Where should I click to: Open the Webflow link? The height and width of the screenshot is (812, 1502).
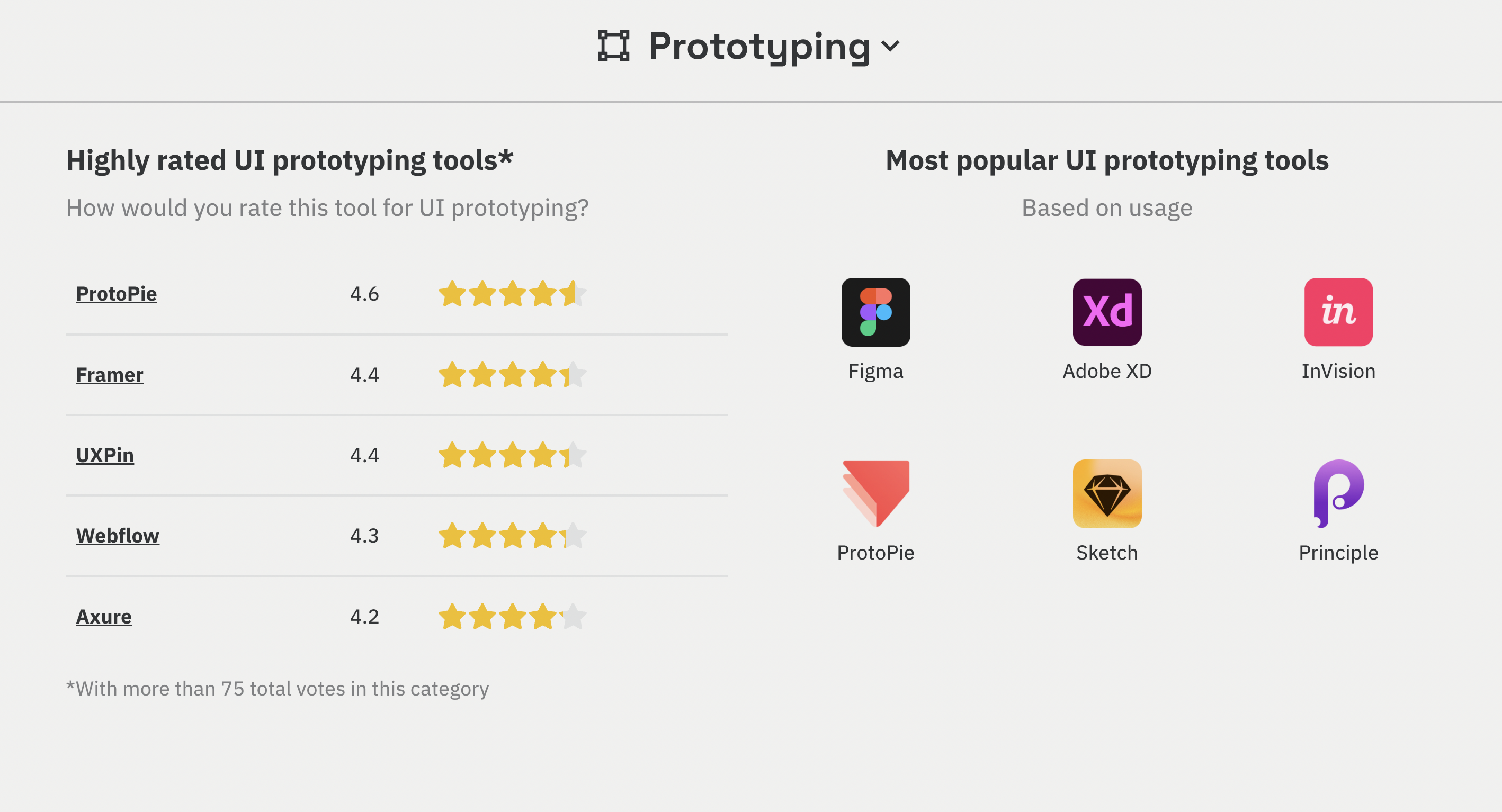point(117,535)
